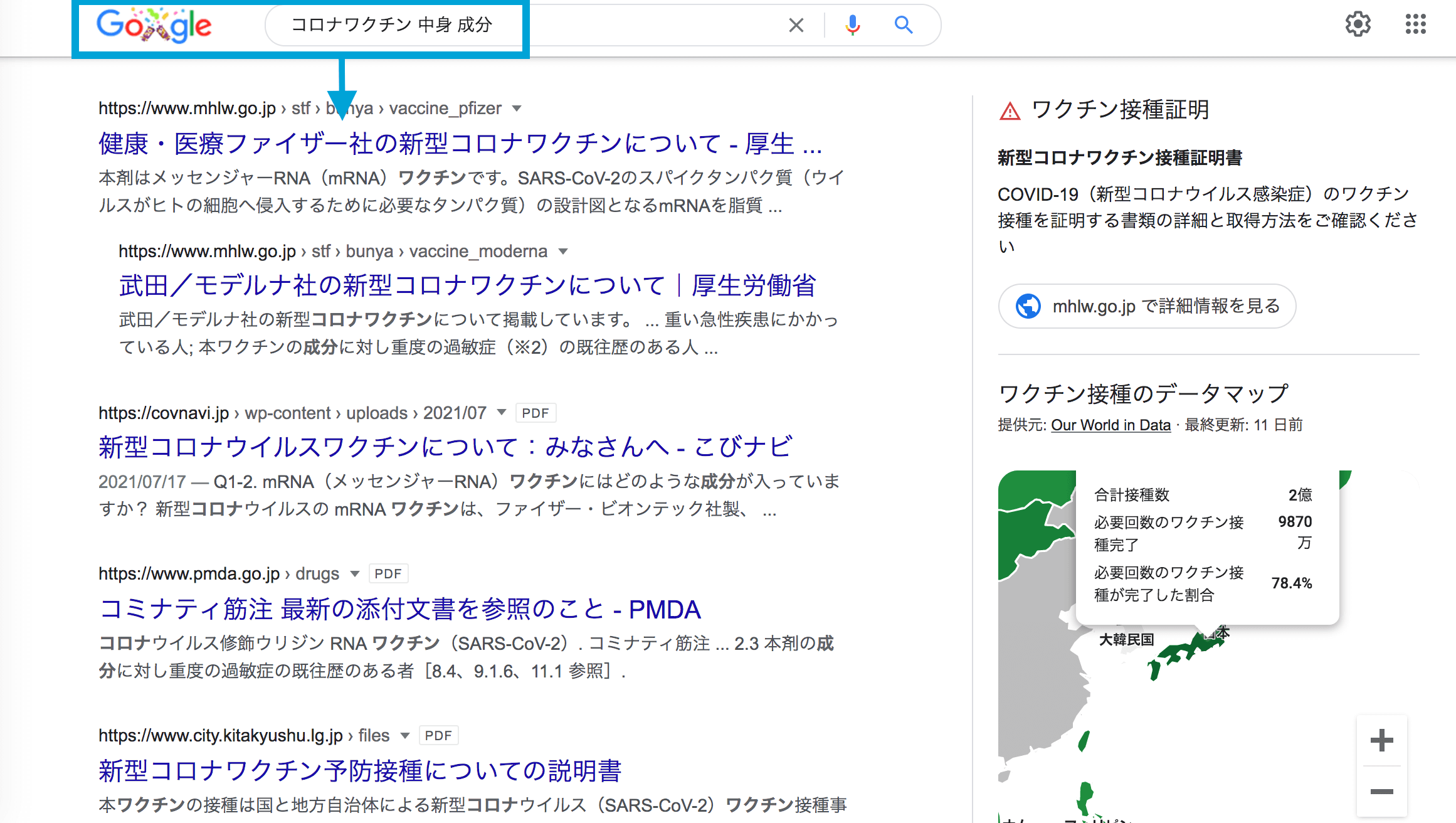Screen dimensions: 1456x823
Task: Click the globe icon in the mhlw.go.jp button
Action: click(x=1028, y=306)
